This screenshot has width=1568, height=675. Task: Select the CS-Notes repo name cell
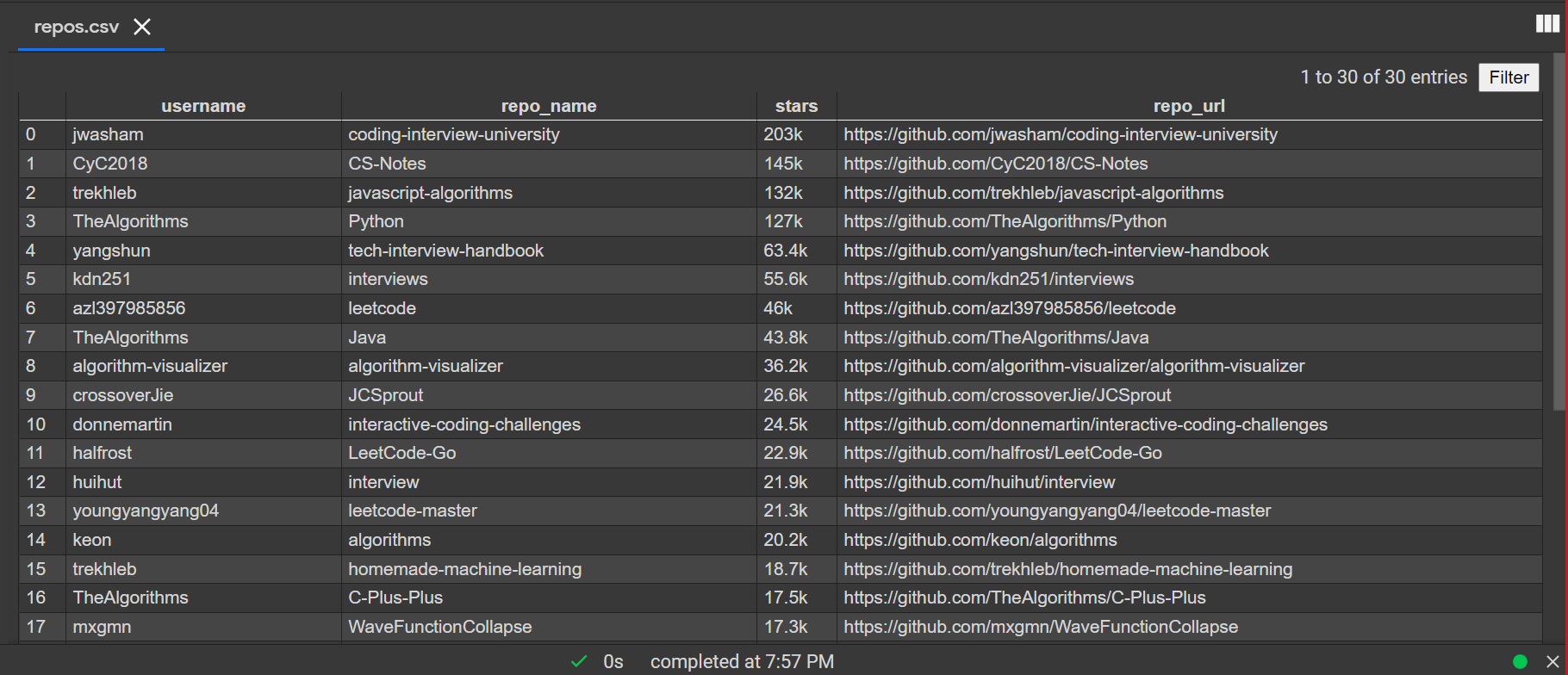(549, 164)
